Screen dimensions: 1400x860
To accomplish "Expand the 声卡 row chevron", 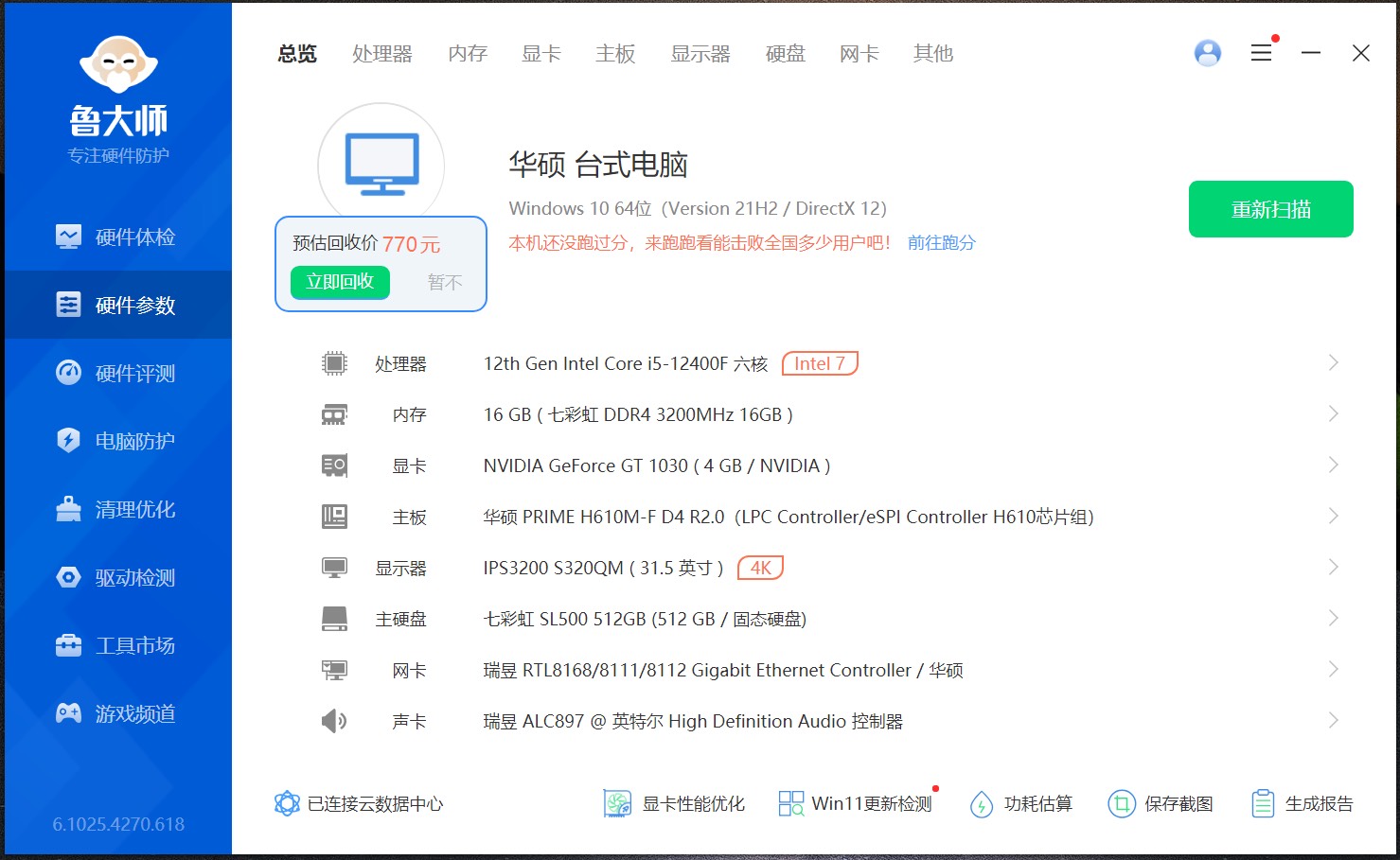I will tap(1333, 720).
